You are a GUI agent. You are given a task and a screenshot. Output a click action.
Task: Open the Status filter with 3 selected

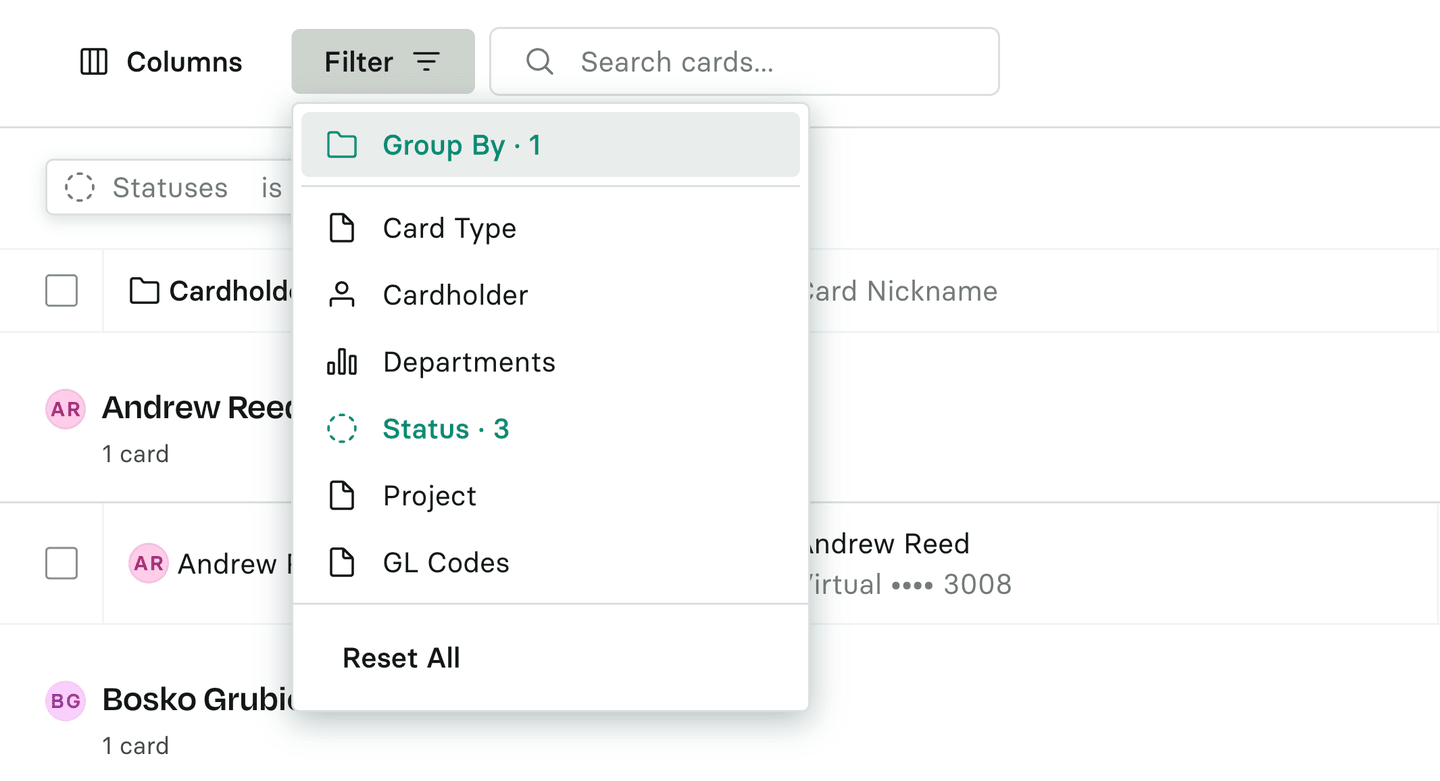click(x=446, y=429)
